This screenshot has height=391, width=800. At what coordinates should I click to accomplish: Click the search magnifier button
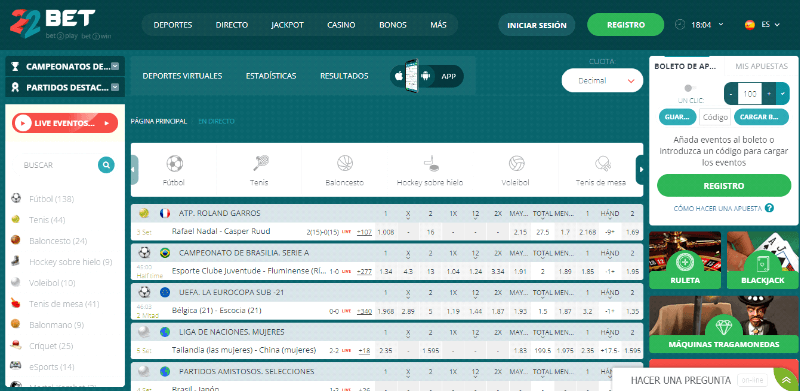point(106,165)
